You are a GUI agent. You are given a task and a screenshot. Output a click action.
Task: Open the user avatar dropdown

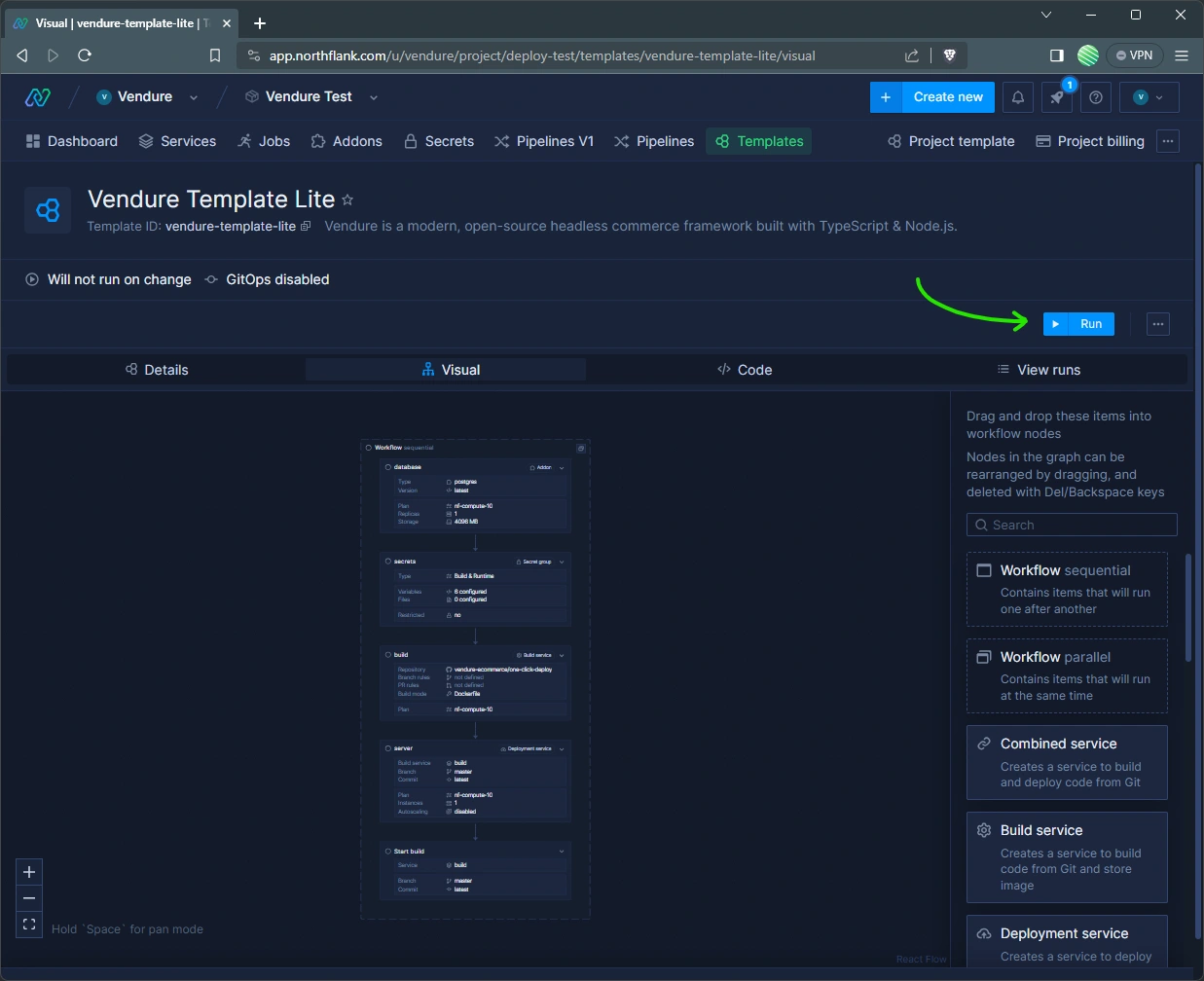1149,97
